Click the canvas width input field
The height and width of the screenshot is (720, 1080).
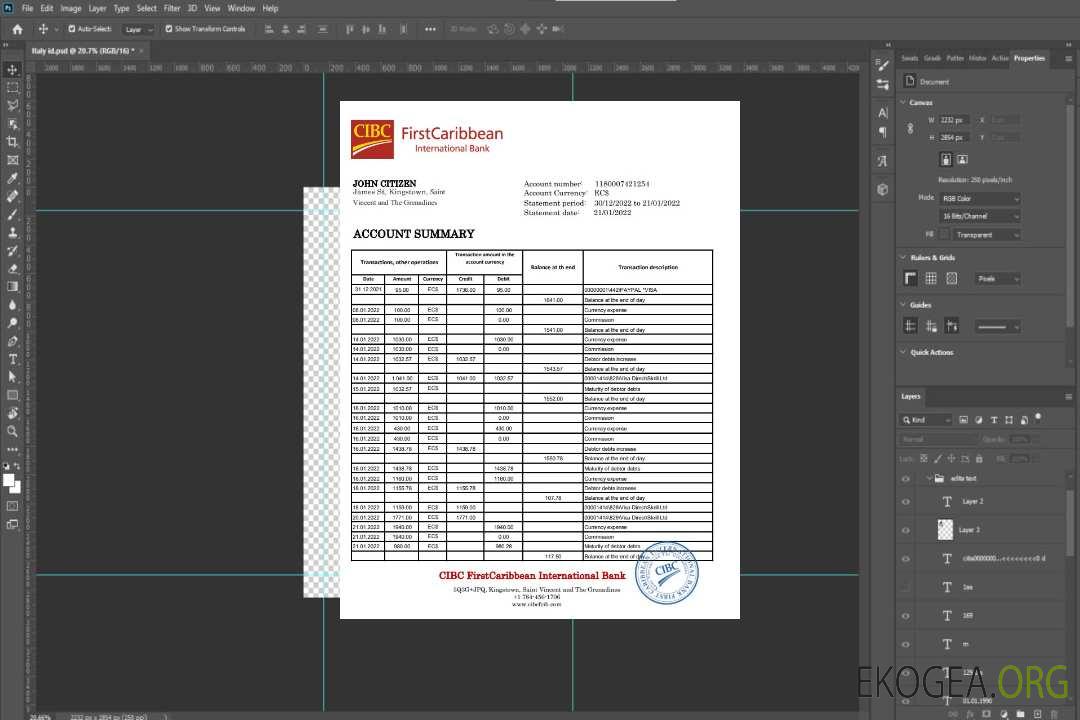(x=954, y=120)
